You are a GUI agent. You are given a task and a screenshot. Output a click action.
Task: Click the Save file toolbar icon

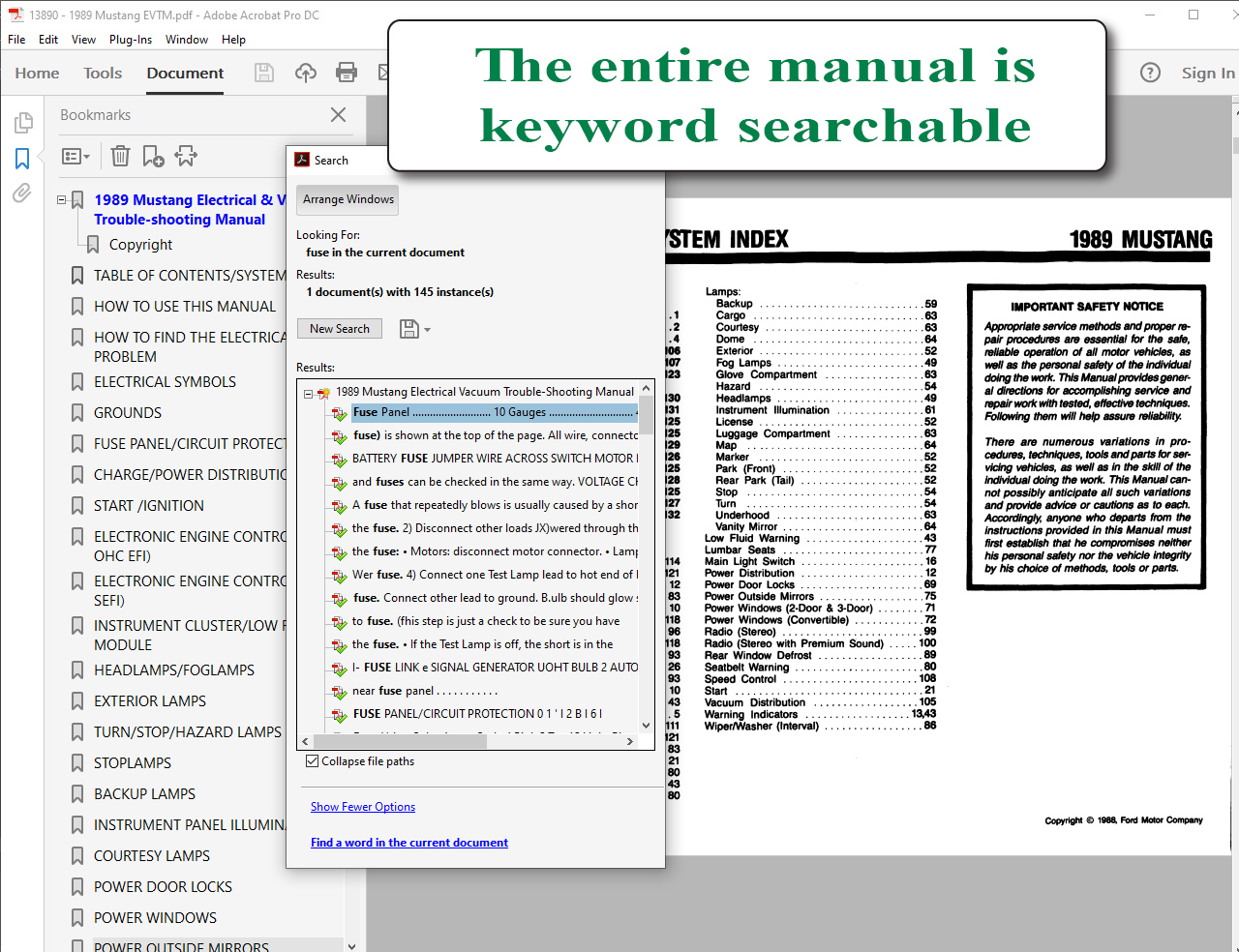[263, 73]
